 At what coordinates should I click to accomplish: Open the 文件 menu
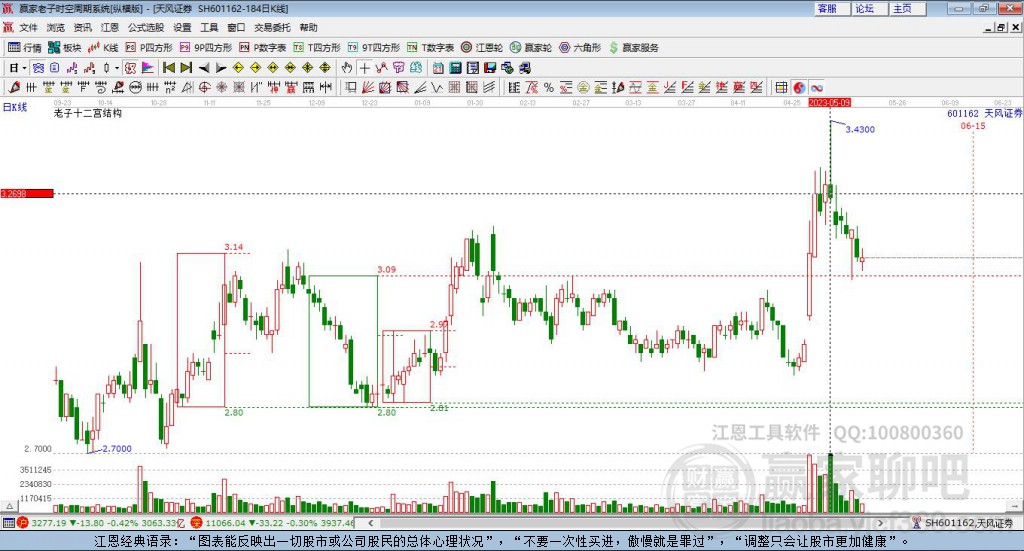(x=28, y=27)
